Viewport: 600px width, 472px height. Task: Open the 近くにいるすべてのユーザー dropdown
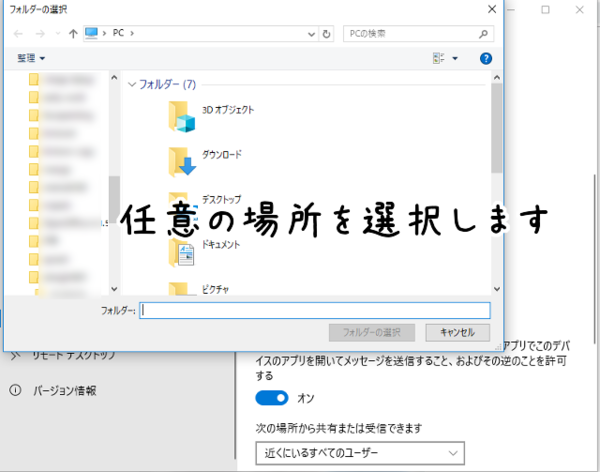[x=360, y=453]
